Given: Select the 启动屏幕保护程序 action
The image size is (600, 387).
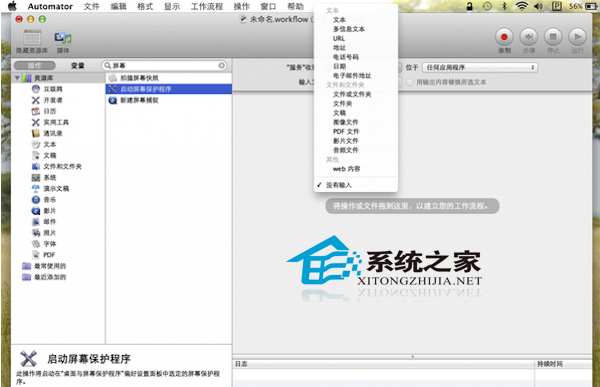Looking at the screenshot, I should [169, 89].
